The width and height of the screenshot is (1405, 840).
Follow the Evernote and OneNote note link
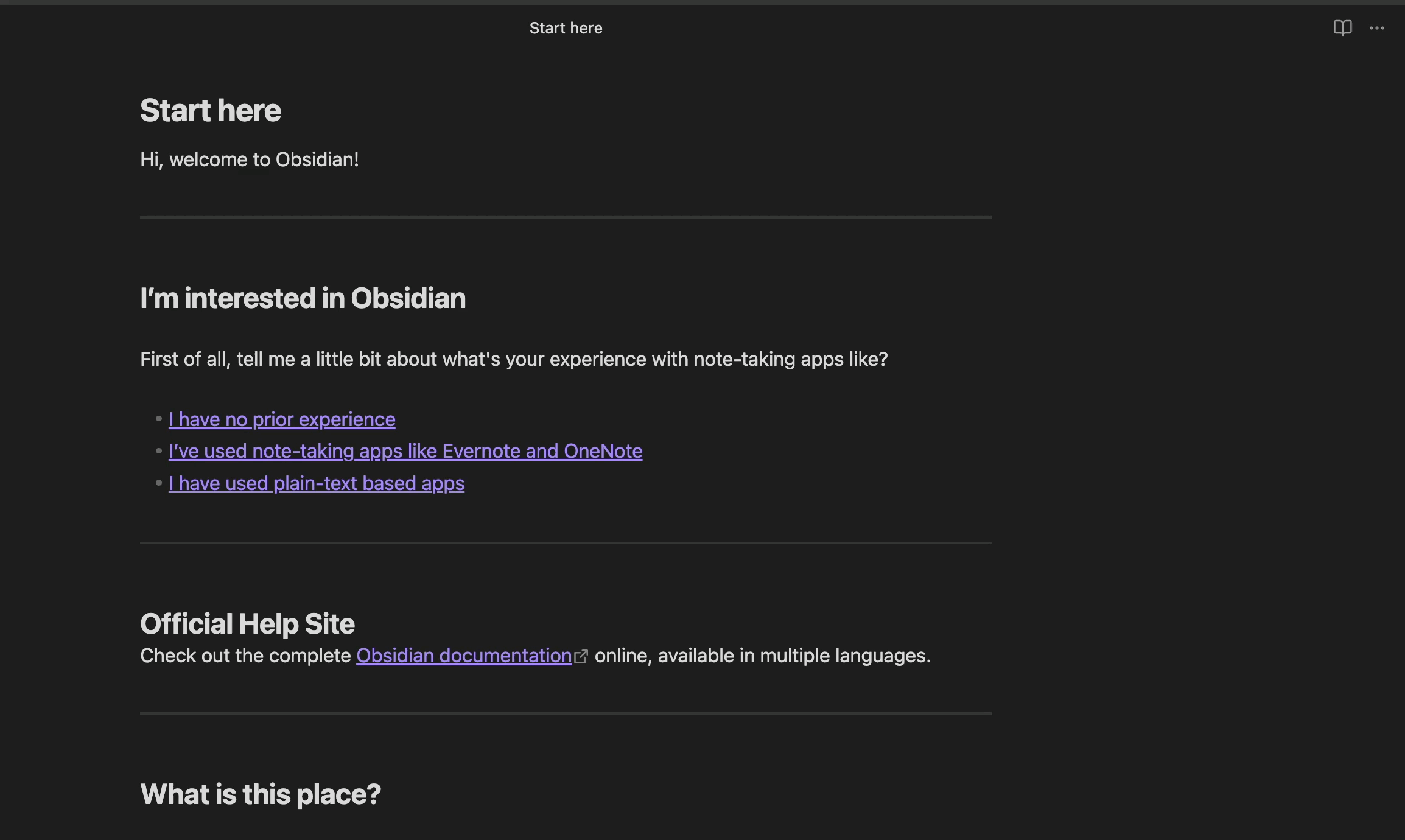click(405, 451)
